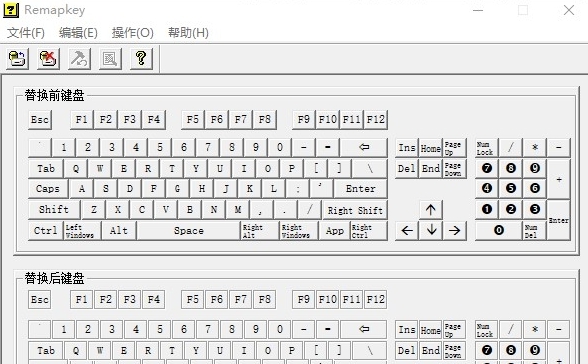The image size is (588, 364).
Task: Select Space key on 替换前键盘
Action: [189, 231]
